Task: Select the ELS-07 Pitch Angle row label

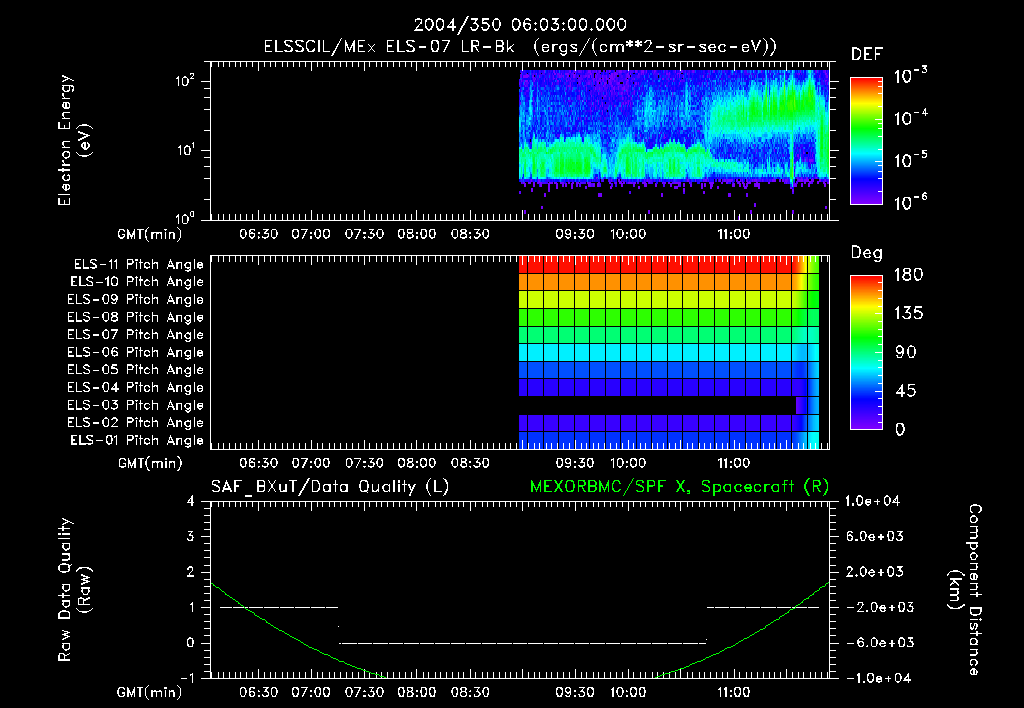Action: pos(136,334)
